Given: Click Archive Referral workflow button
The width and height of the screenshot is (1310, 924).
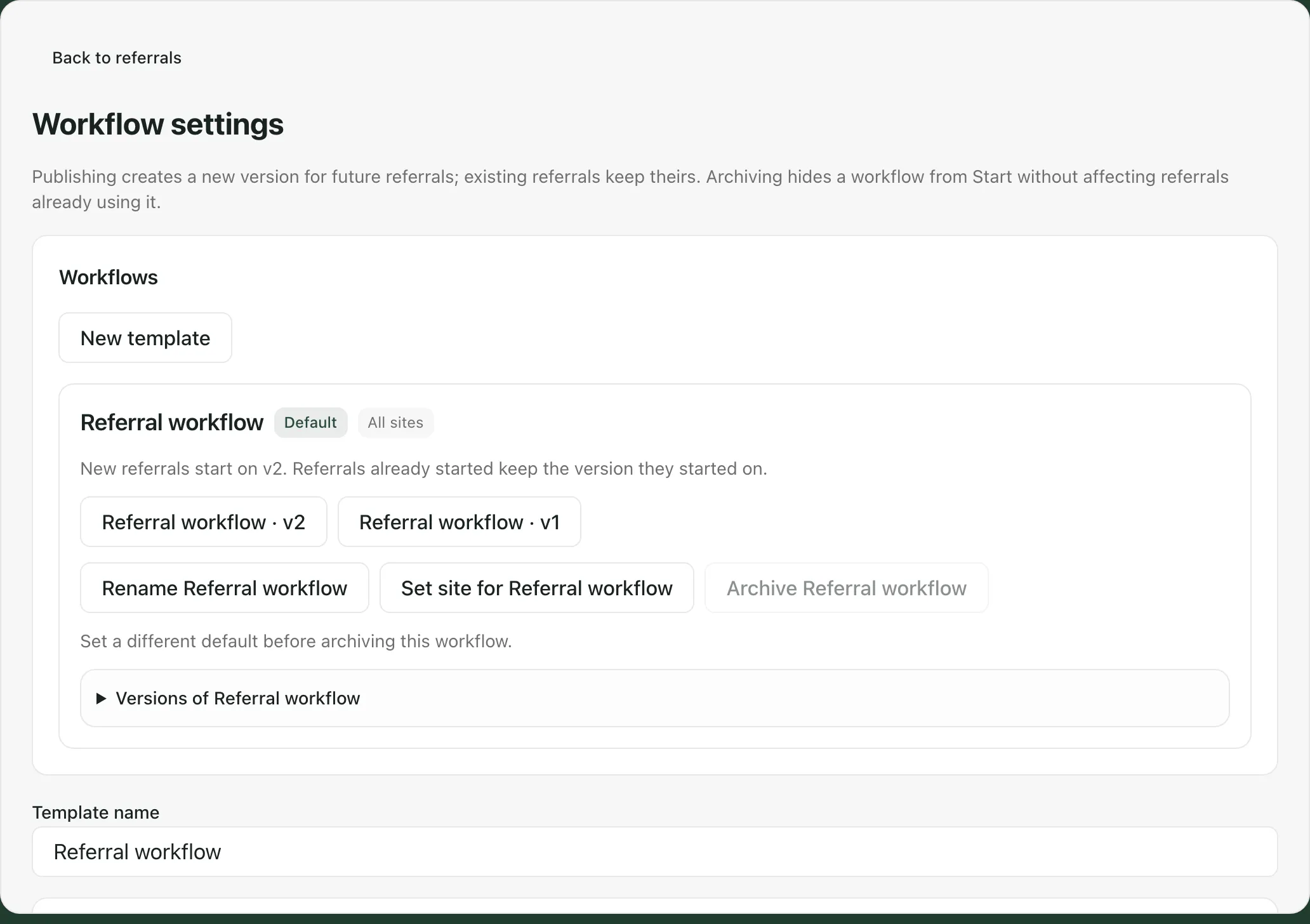Looking at the screenshot, I should (847, 588).
